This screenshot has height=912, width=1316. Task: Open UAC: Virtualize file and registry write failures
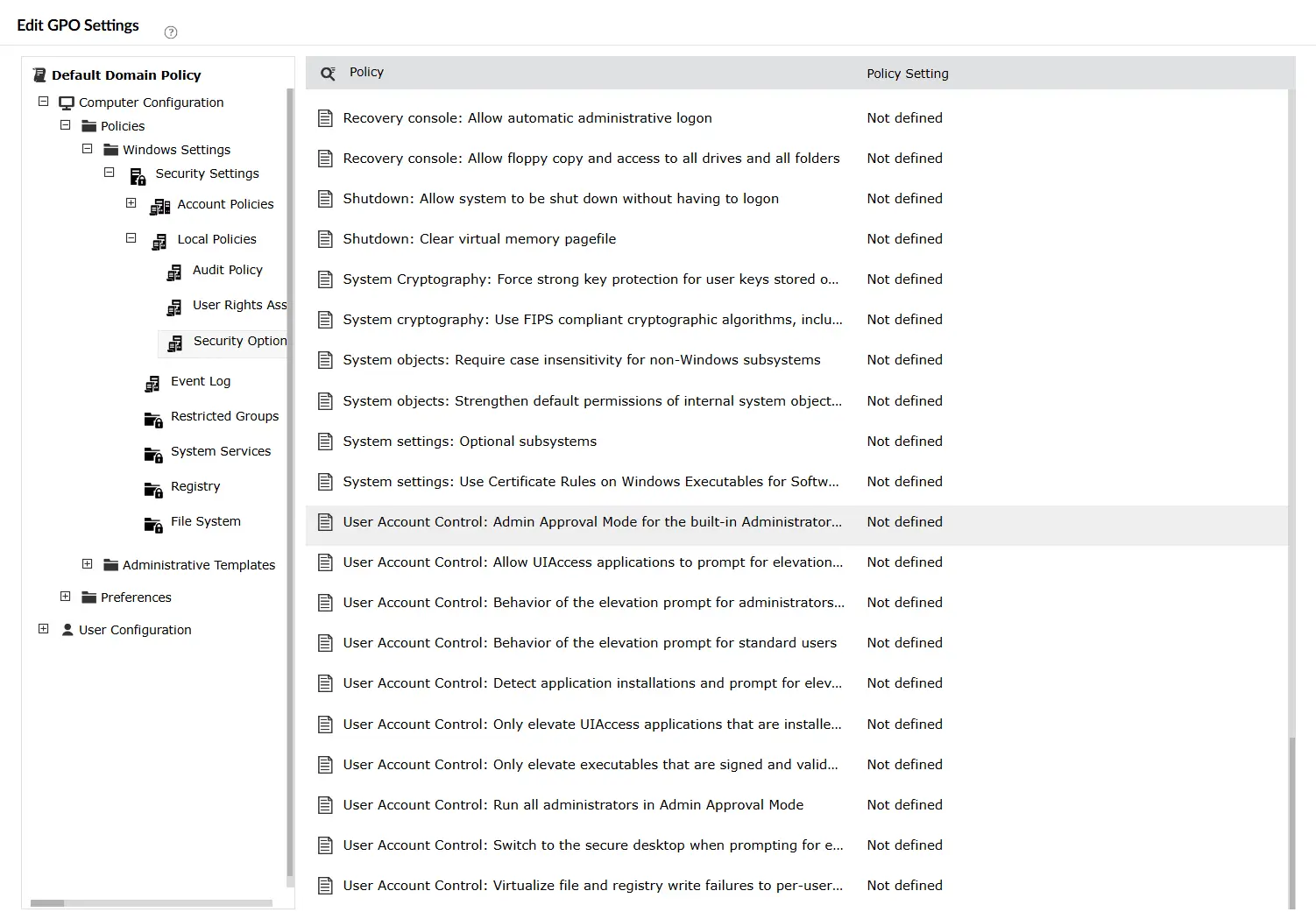(593, 886)
